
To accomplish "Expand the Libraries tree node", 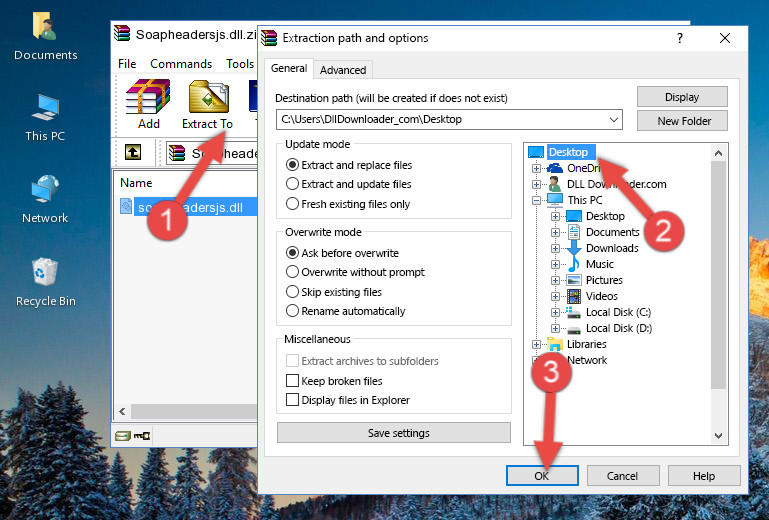I will point(536,344).
